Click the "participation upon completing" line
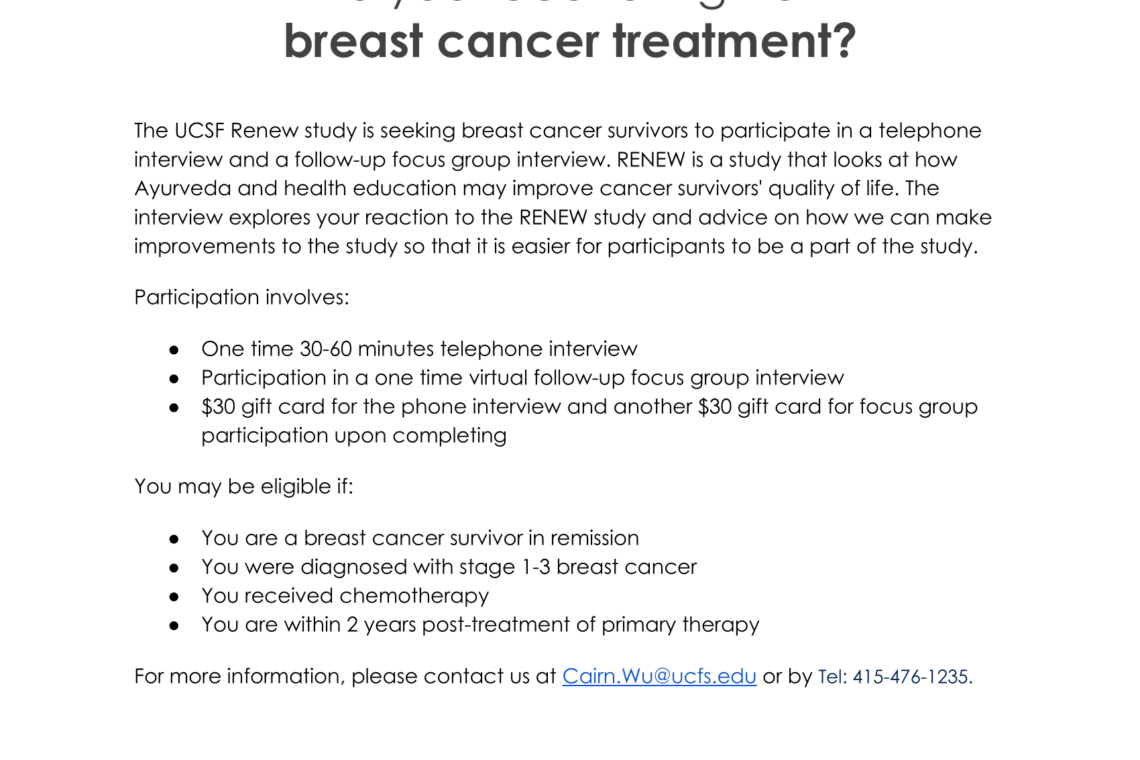This screenshot has height=760, width=1140. point(354,436)
